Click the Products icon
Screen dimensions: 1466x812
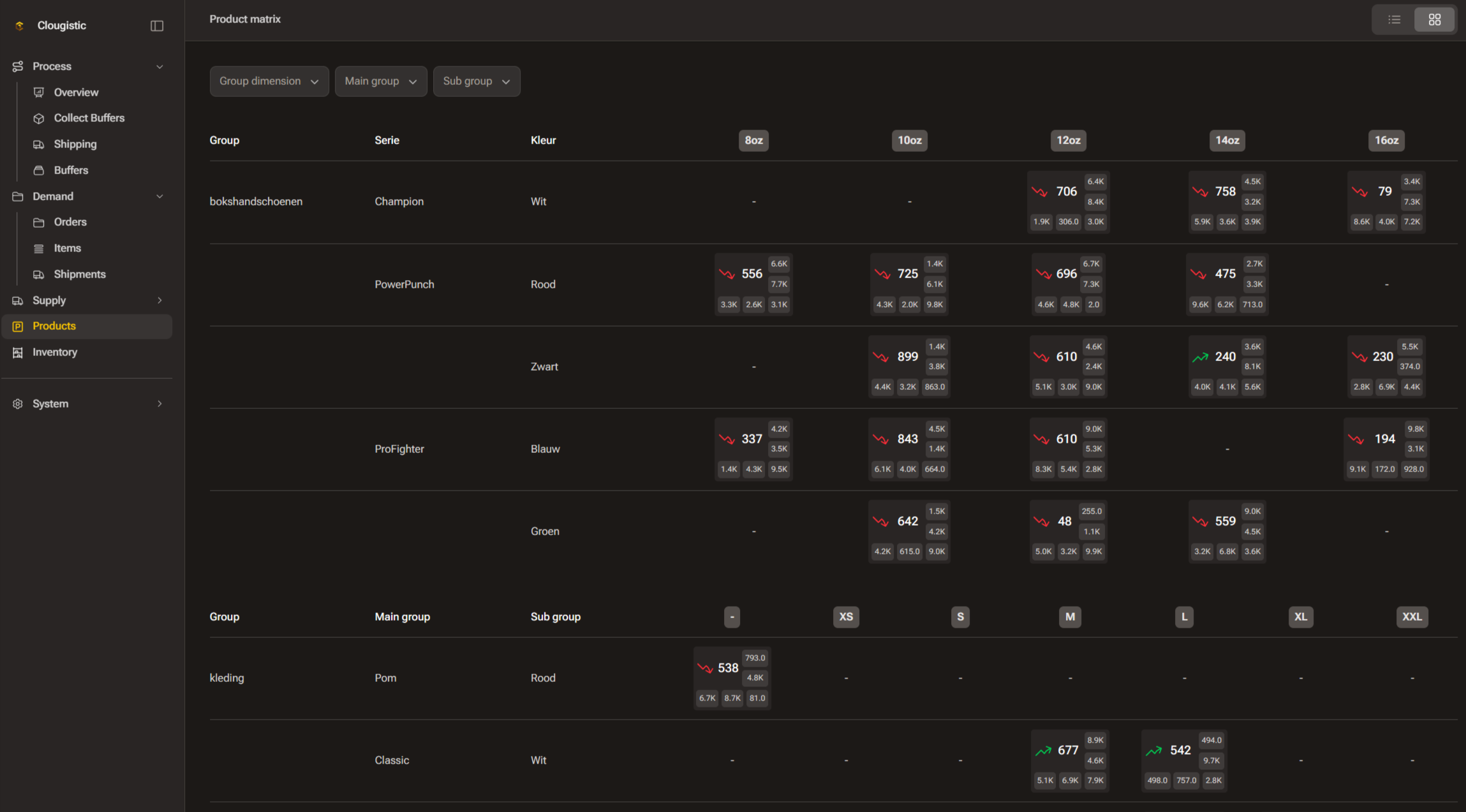point(18,326)
